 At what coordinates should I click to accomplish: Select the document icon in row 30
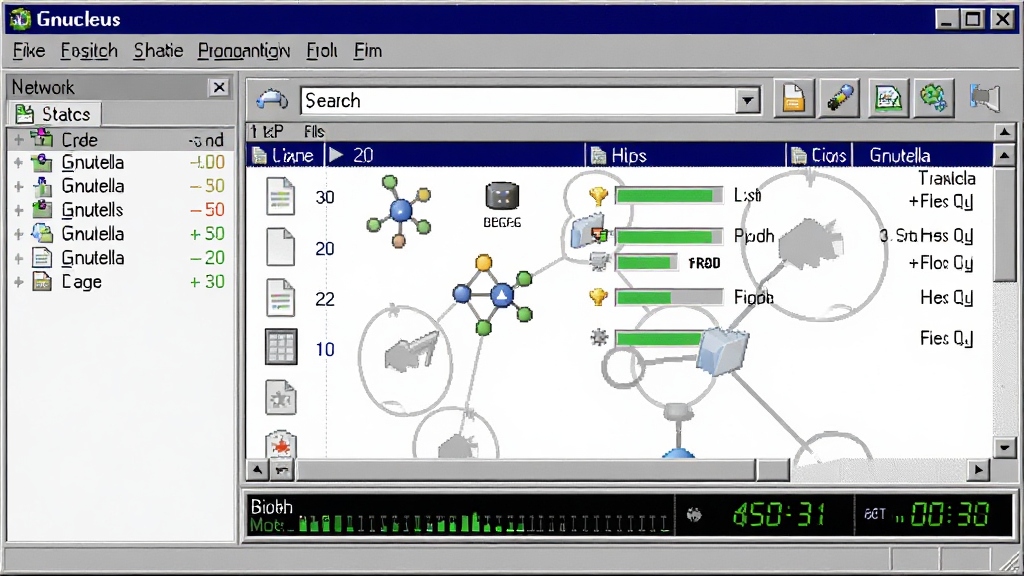click(x=280, y=197)
